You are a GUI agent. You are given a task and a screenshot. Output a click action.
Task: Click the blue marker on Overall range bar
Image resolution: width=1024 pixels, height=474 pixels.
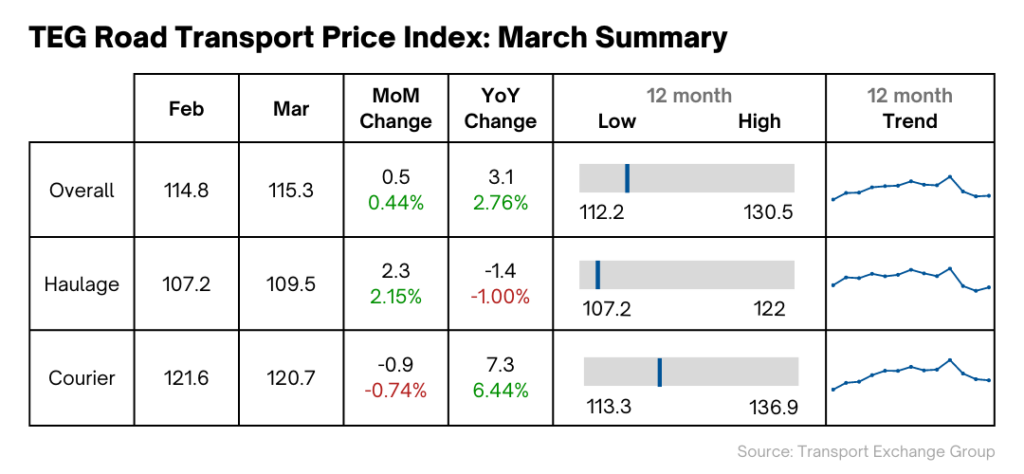click(x=627, y=178)
